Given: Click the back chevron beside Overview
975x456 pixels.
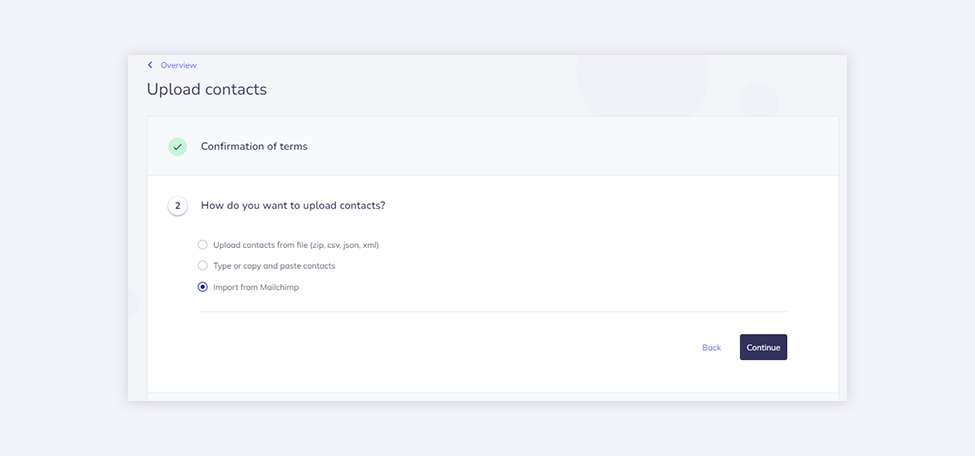Looking at the screenshot, I should (x=150, y=65).
